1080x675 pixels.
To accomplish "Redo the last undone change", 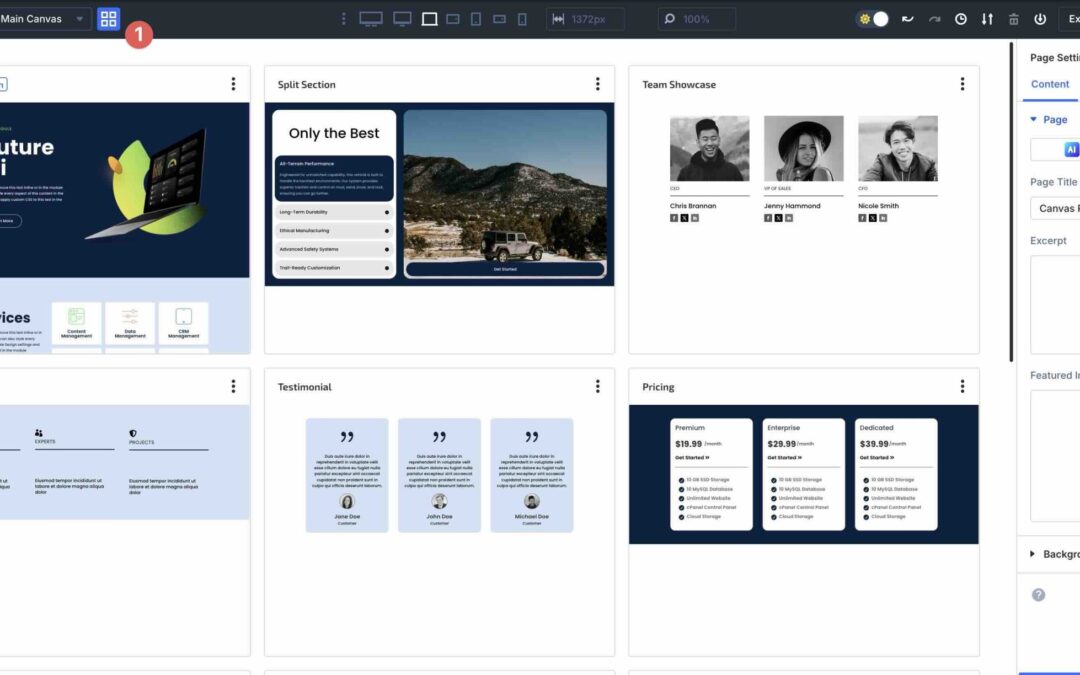I will (x=934, y=18).
